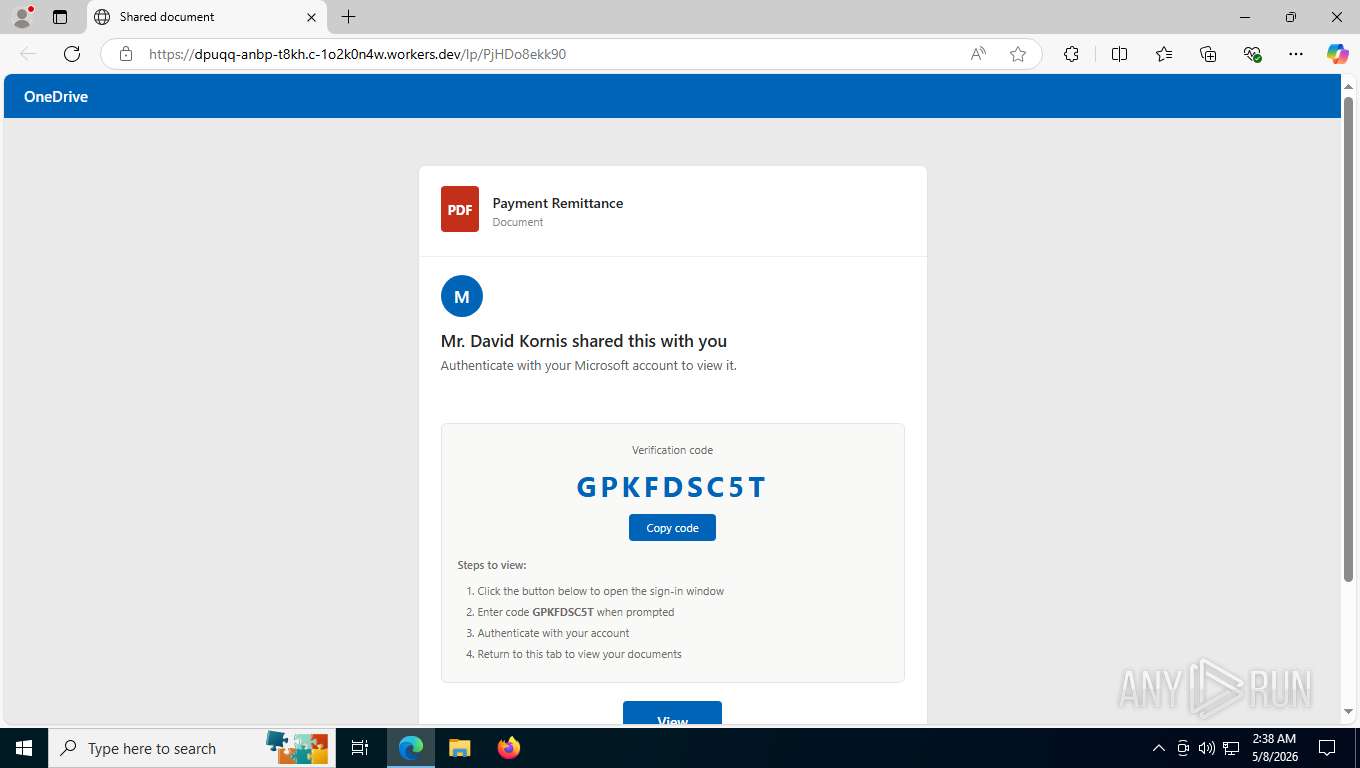View site information lock icon
The height and width of the screenshot is (768, 1360).
(125, 54)
